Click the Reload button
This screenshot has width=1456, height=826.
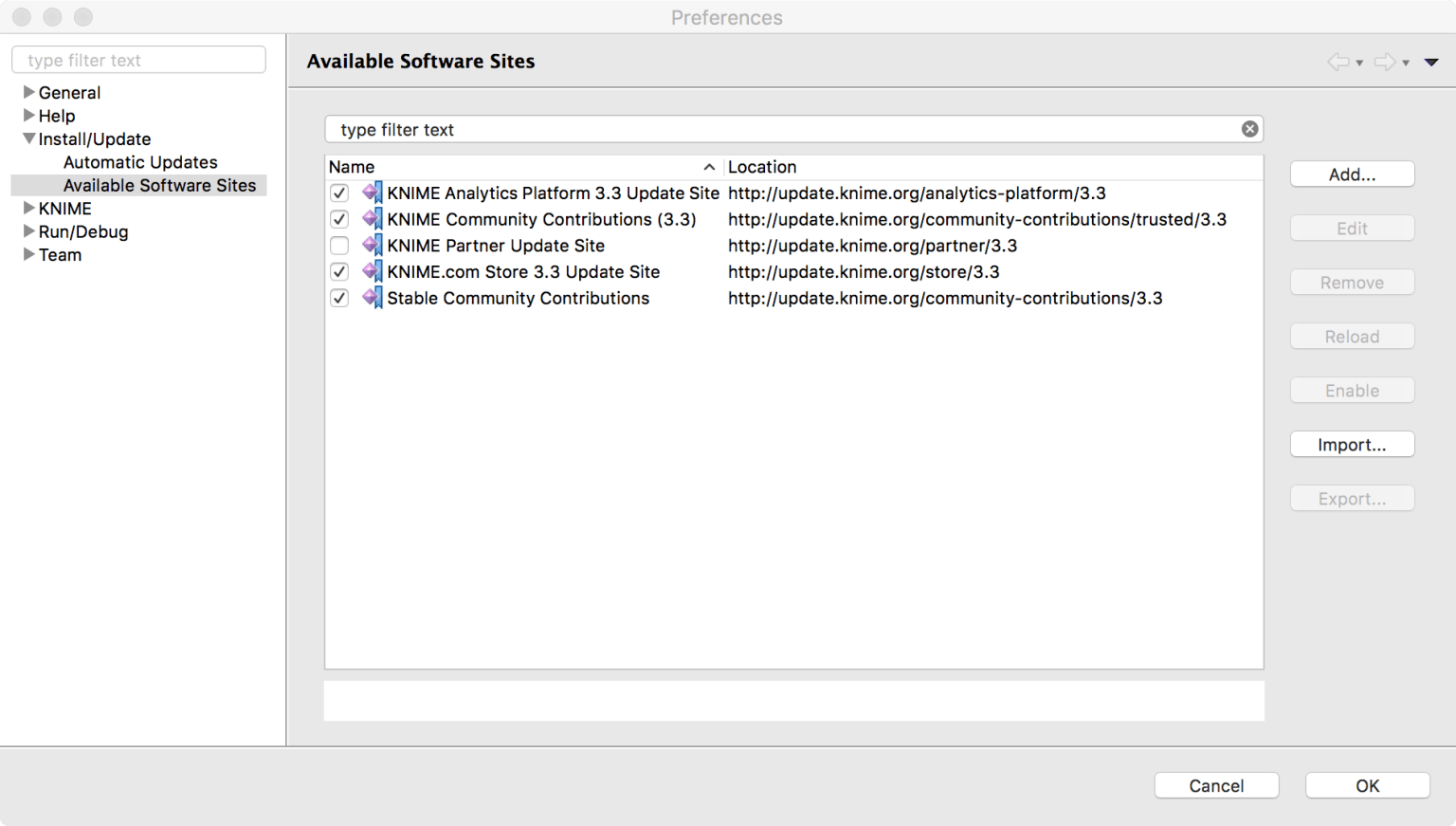point(1352,337)
